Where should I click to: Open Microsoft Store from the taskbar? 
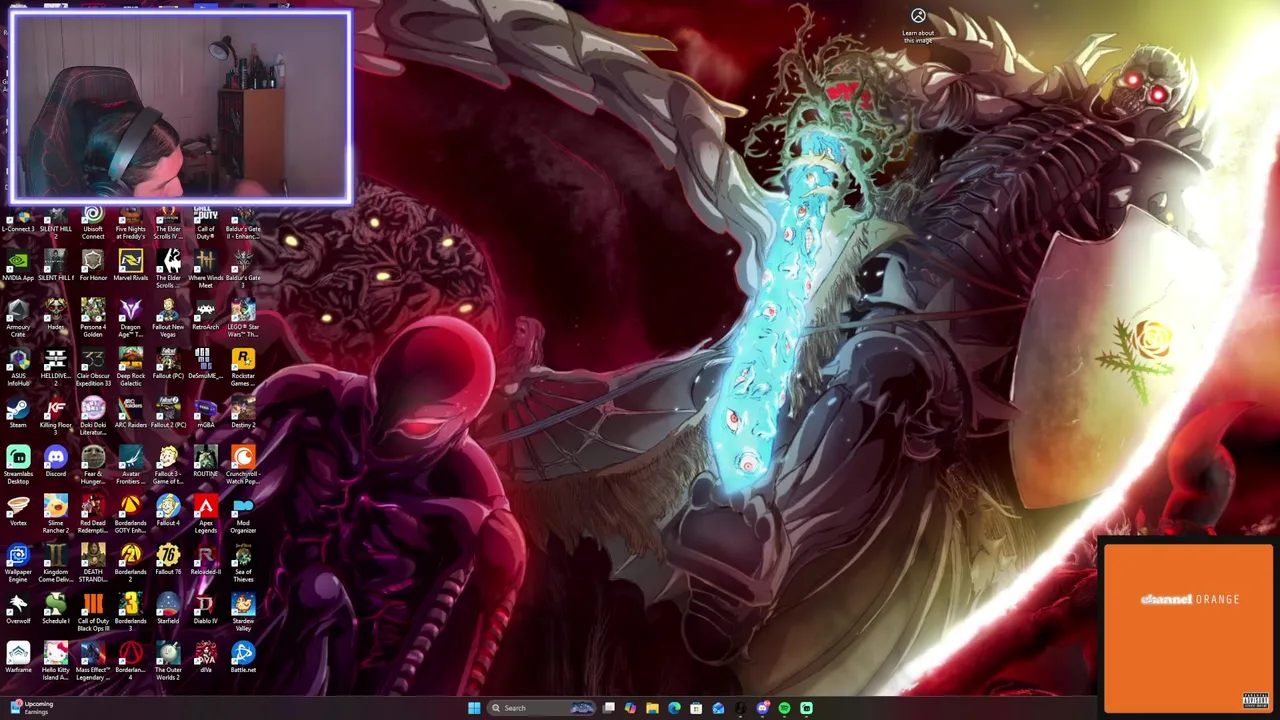[x=696, y=708]
